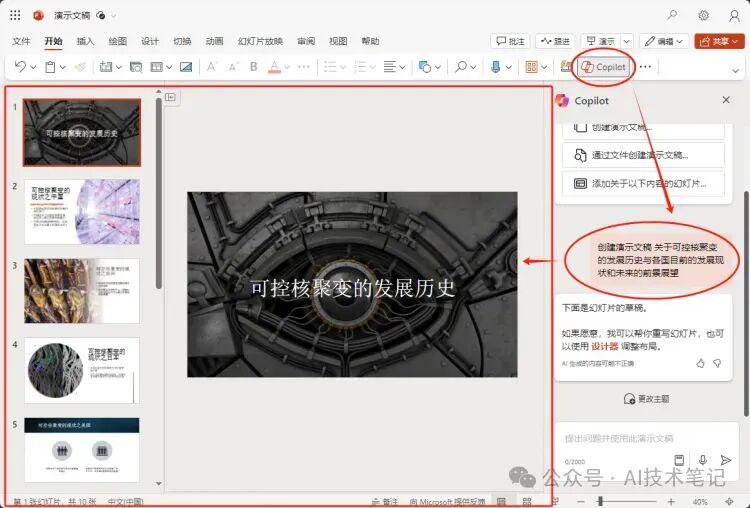Switch to the 绘图 tab
Screen dimensions: 750x508
click(x=118, y=41)
